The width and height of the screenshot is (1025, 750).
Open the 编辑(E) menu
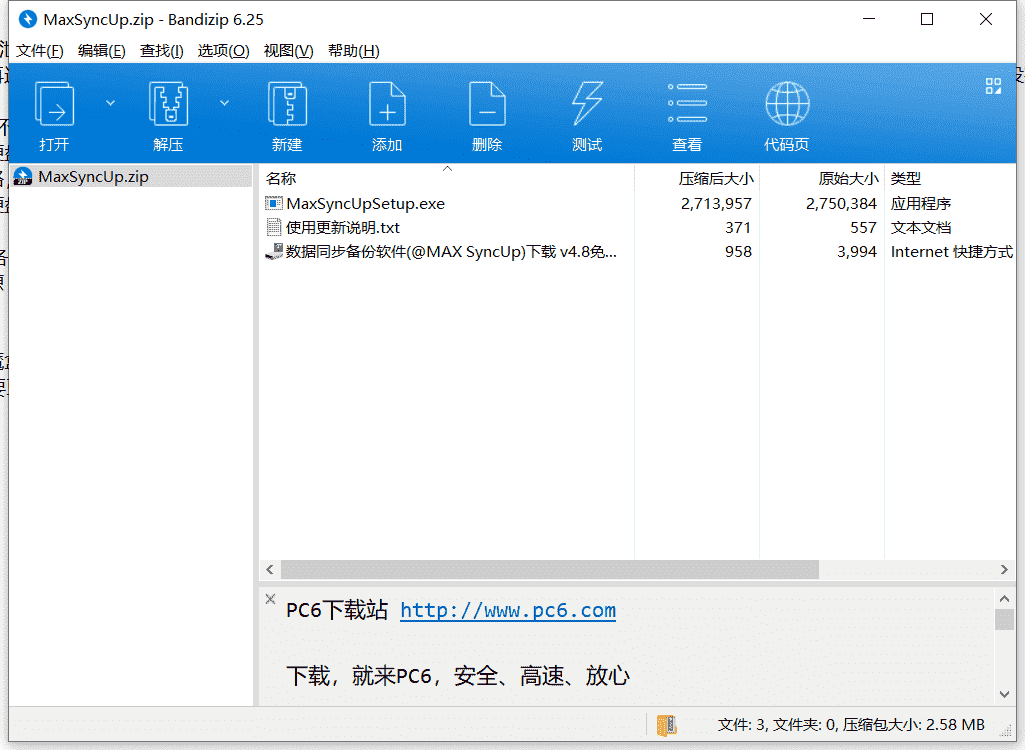101,51
